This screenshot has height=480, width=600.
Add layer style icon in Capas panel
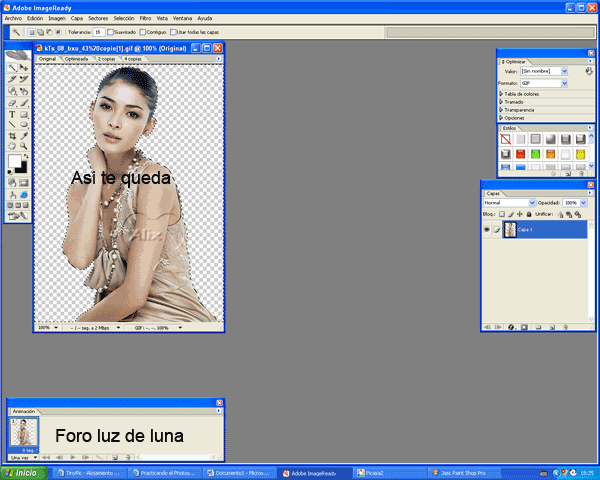pos(512,327)
